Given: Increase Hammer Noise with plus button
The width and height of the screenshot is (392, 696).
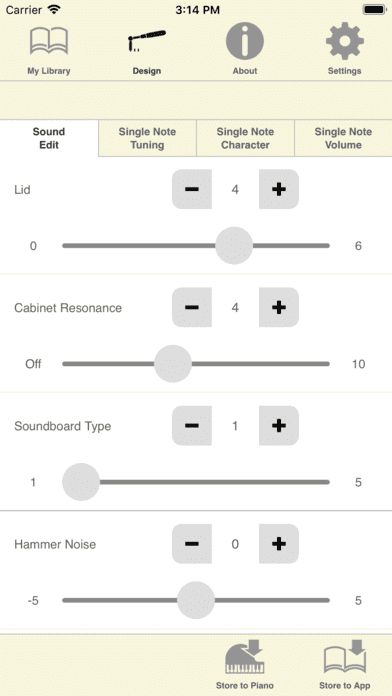Looking at the screenshot, I should coord(279,544).
